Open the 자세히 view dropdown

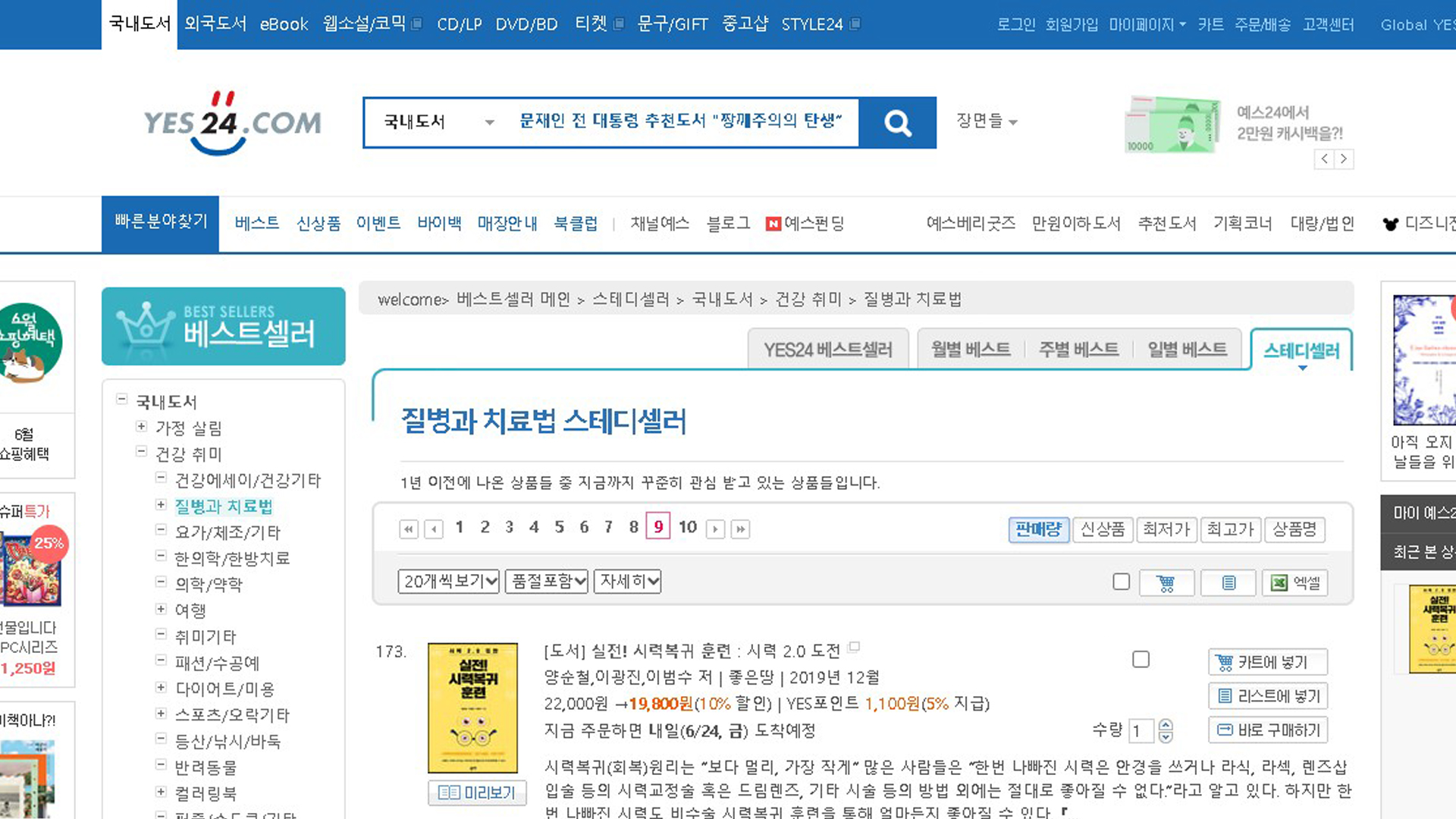628,582
